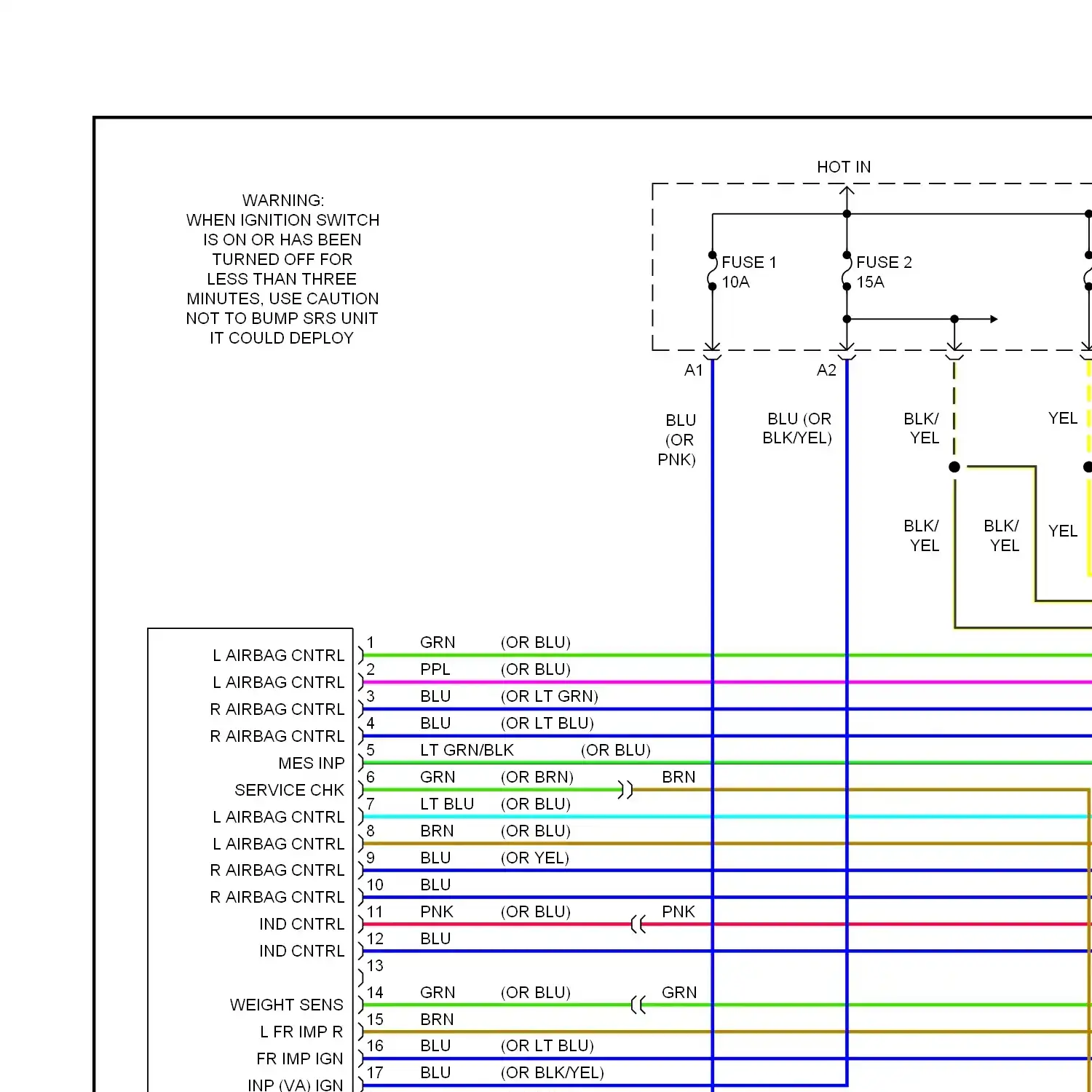Image resolution: width=1092 pixels, height=1092 pixels.
Task: Click the 'FR IMP IGN' pin label
Action: coord(300,1059)
